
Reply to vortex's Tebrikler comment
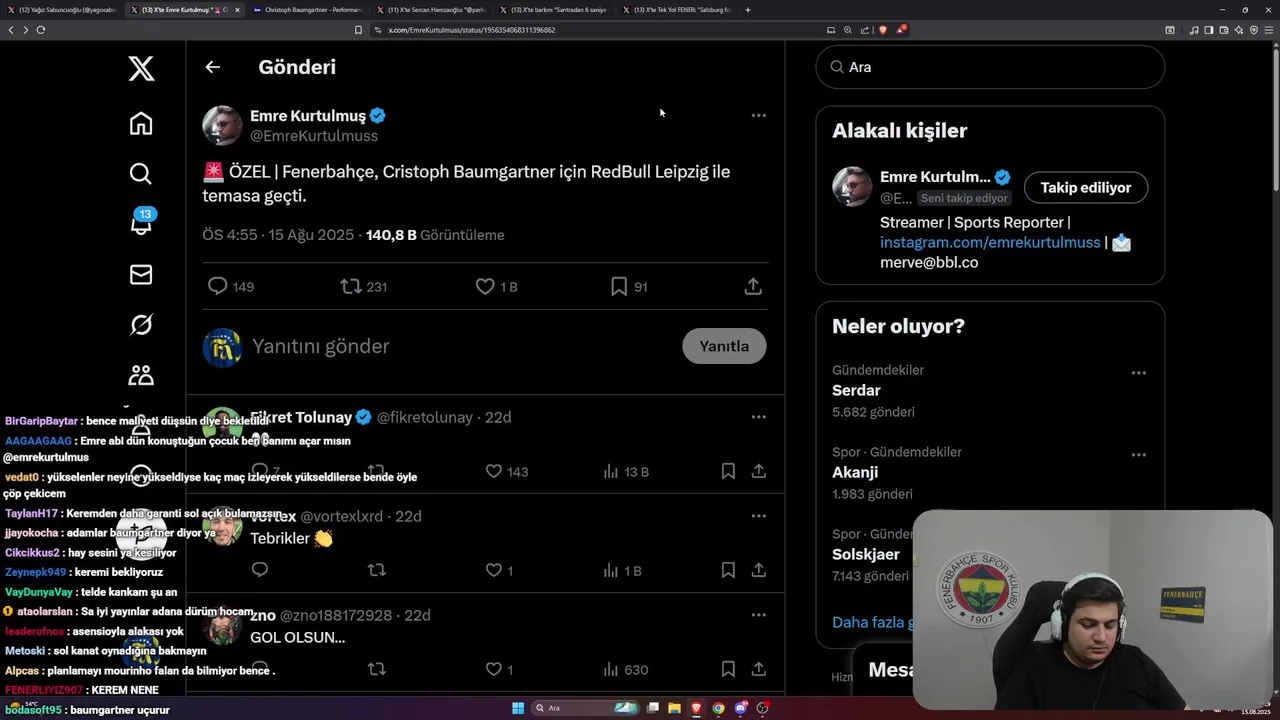260,570
